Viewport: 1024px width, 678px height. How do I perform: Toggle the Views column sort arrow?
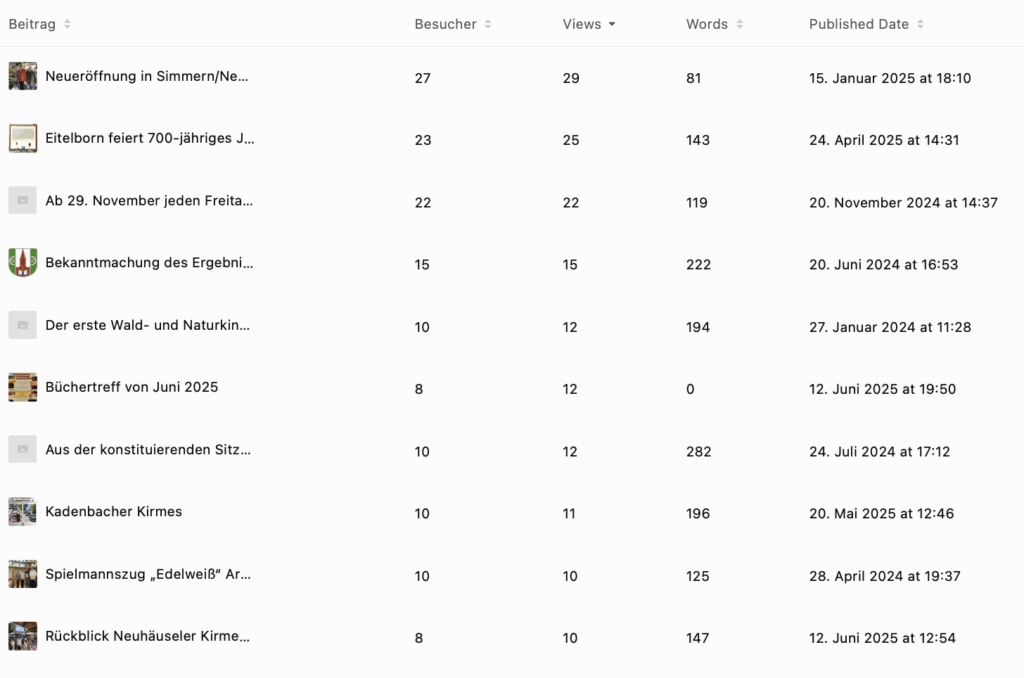coord(611,24)
